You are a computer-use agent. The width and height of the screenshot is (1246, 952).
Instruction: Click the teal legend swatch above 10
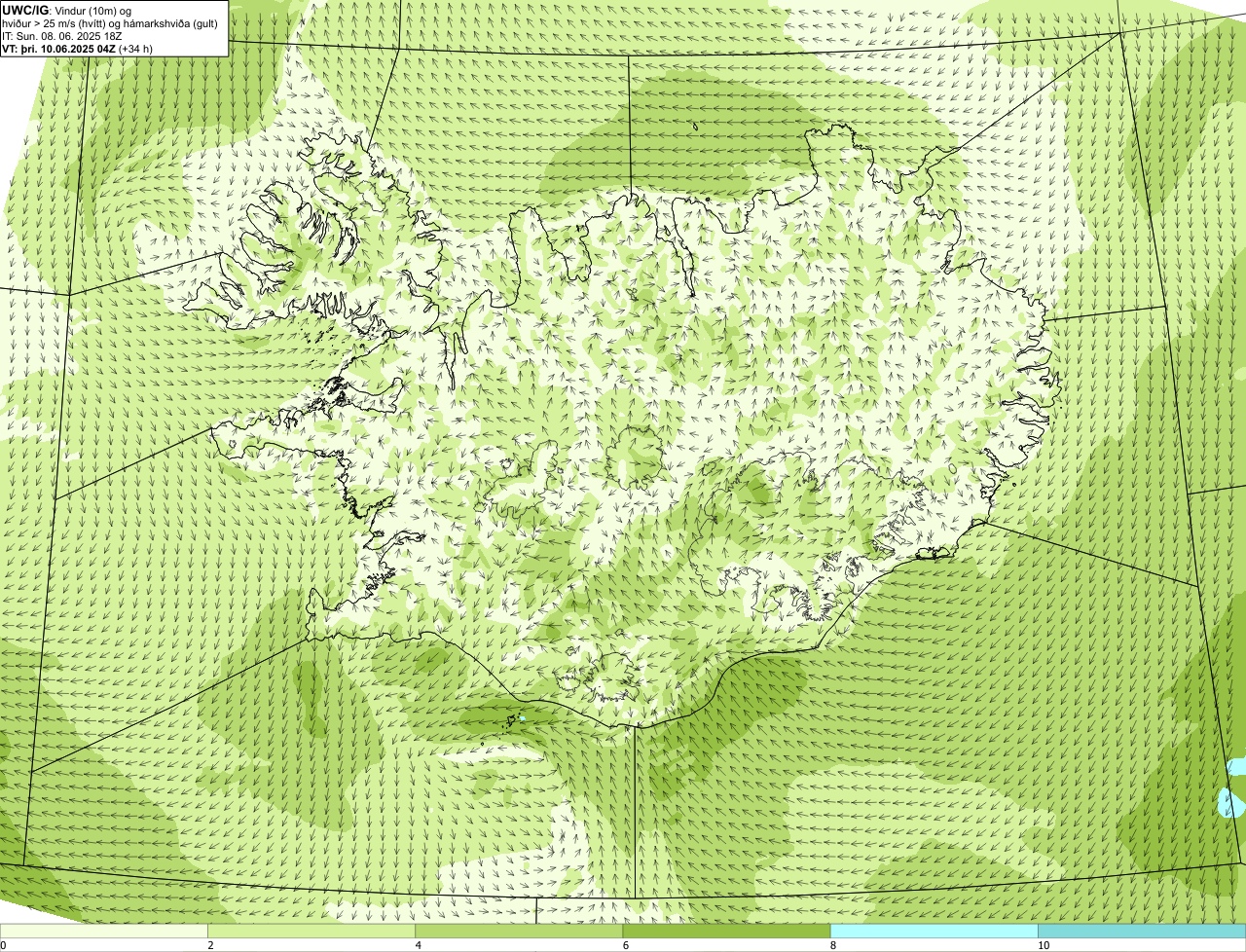[1142, 931]
